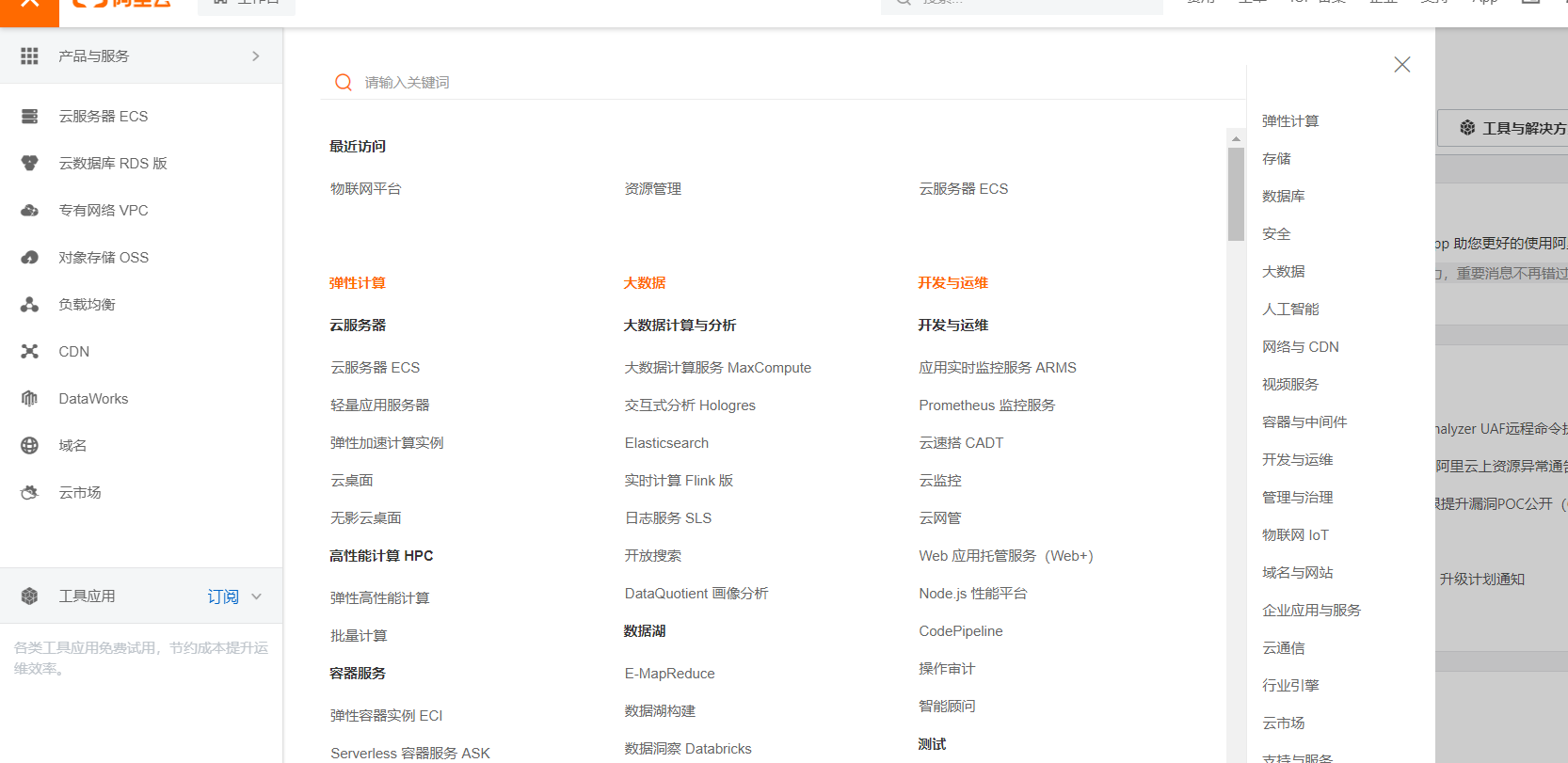The image size is (1568, 763).
Task: Open 弹性容器实例 ECI
Action: (x=387, y=716)
